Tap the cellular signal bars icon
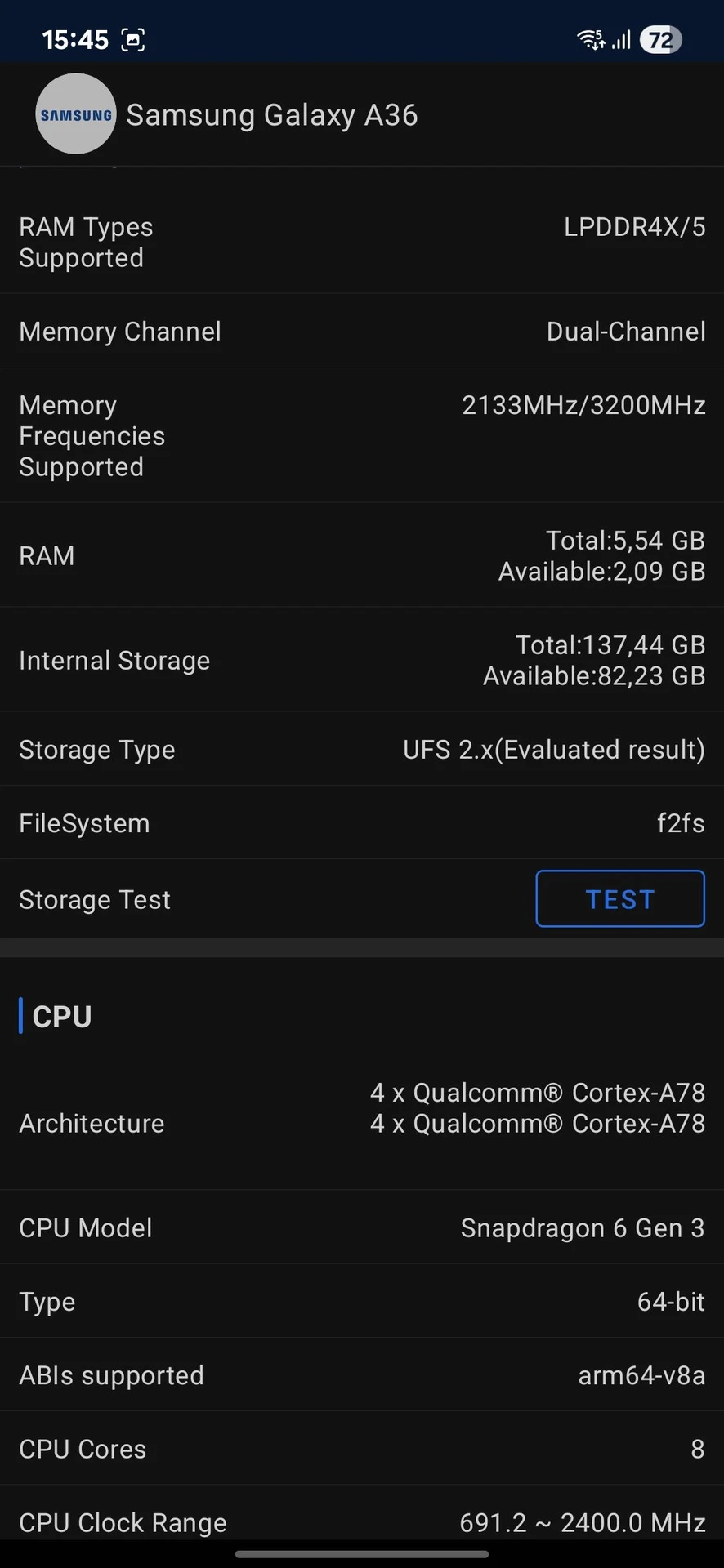Image resolution: width=724 pixels, height=1568 pixels. 622,39
